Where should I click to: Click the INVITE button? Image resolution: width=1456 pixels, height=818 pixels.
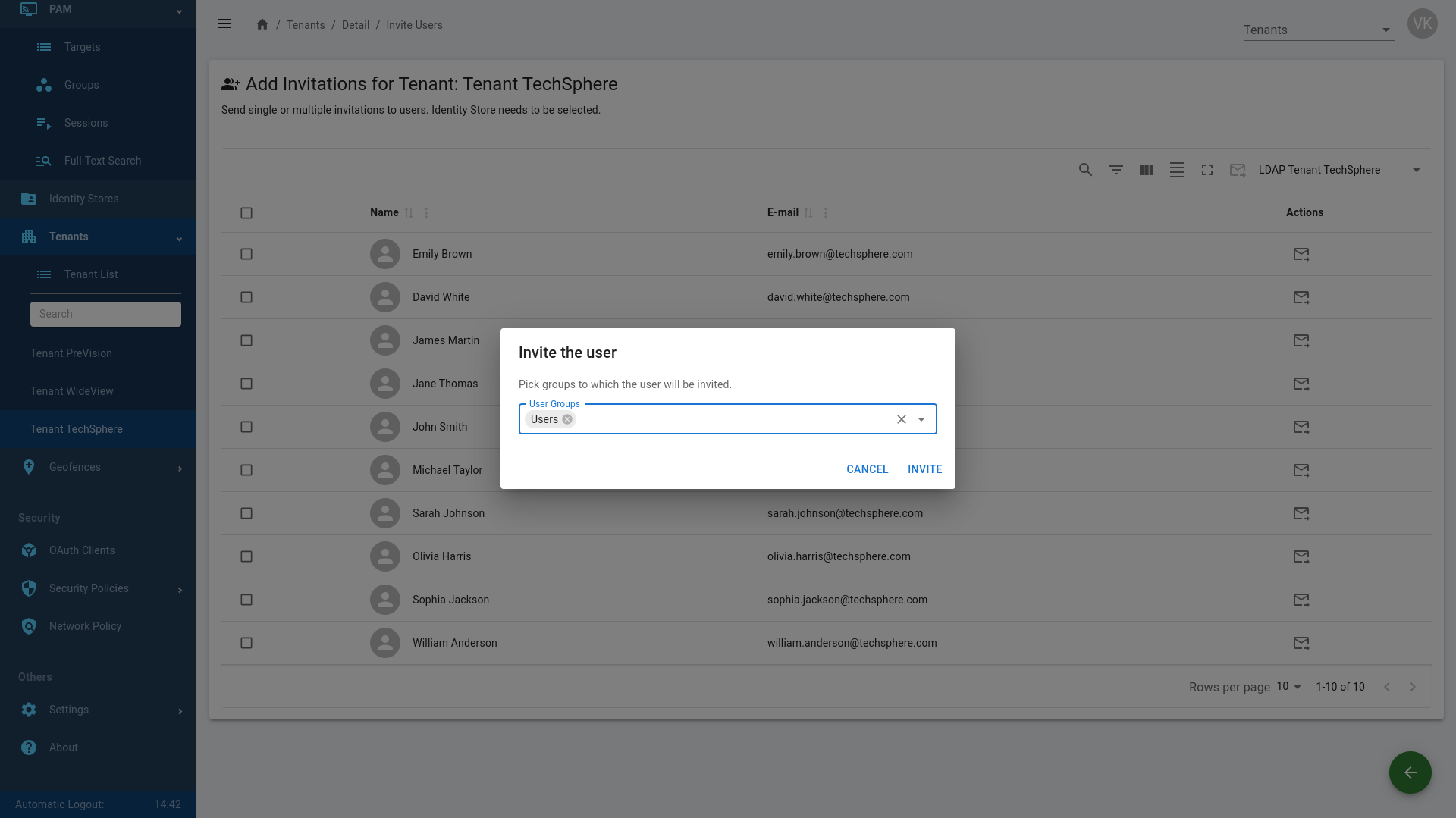[x=924, y=469]
